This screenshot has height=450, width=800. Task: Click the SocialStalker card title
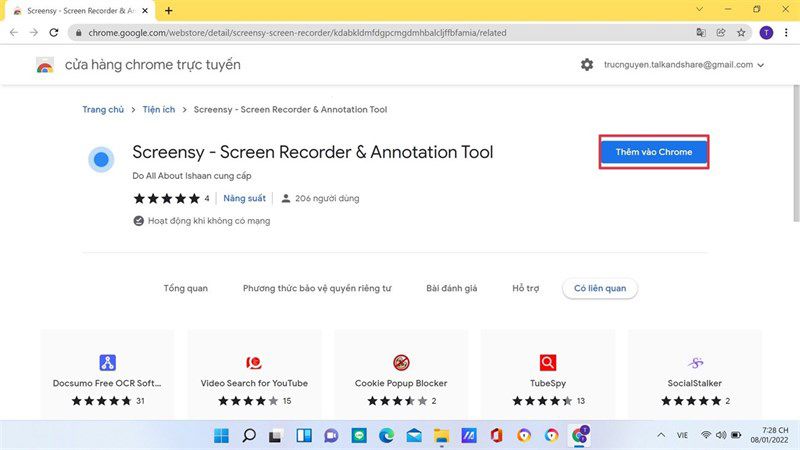click(694, 383)
